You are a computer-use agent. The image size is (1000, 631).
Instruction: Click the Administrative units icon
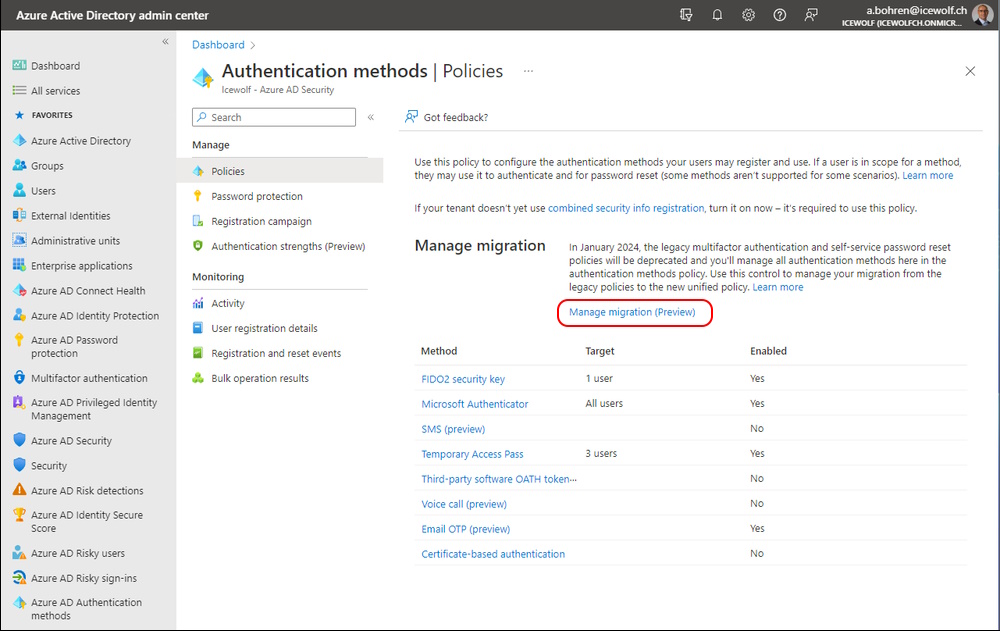(x=19, y=240)
